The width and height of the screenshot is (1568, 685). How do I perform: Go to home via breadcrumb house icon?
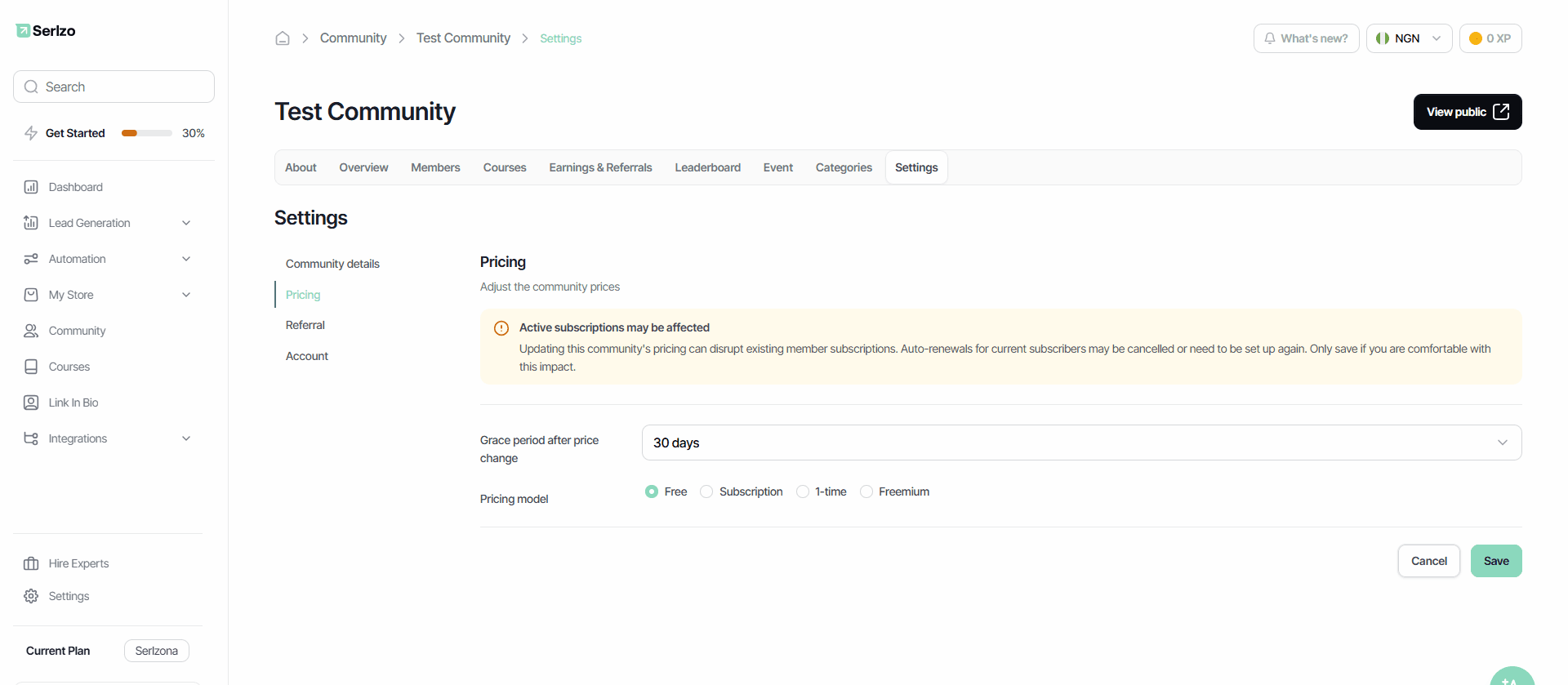click(283, 38)
